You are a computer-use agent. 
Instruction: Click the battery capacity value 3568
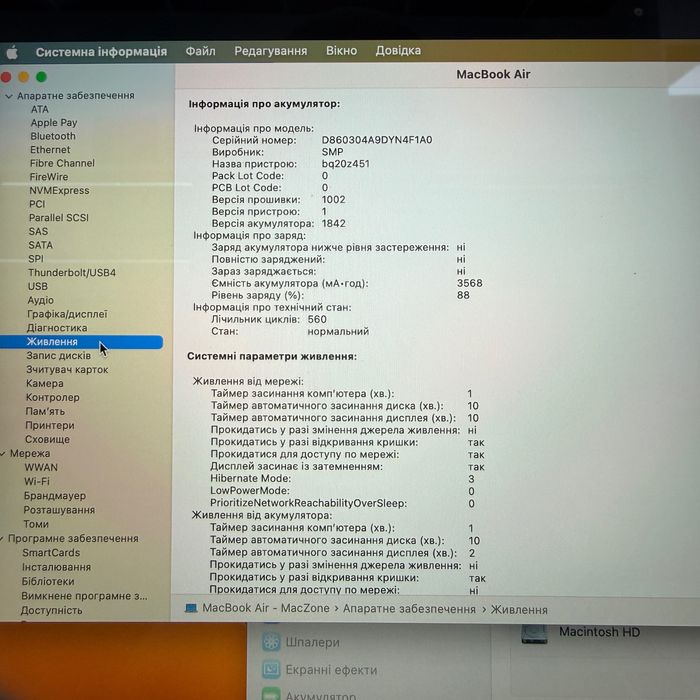pos(470,283)
